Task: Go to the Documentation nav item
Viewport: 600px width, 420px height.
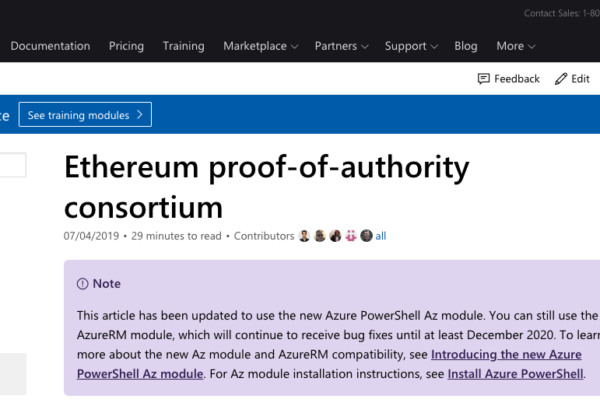Action: click(51, 46)
